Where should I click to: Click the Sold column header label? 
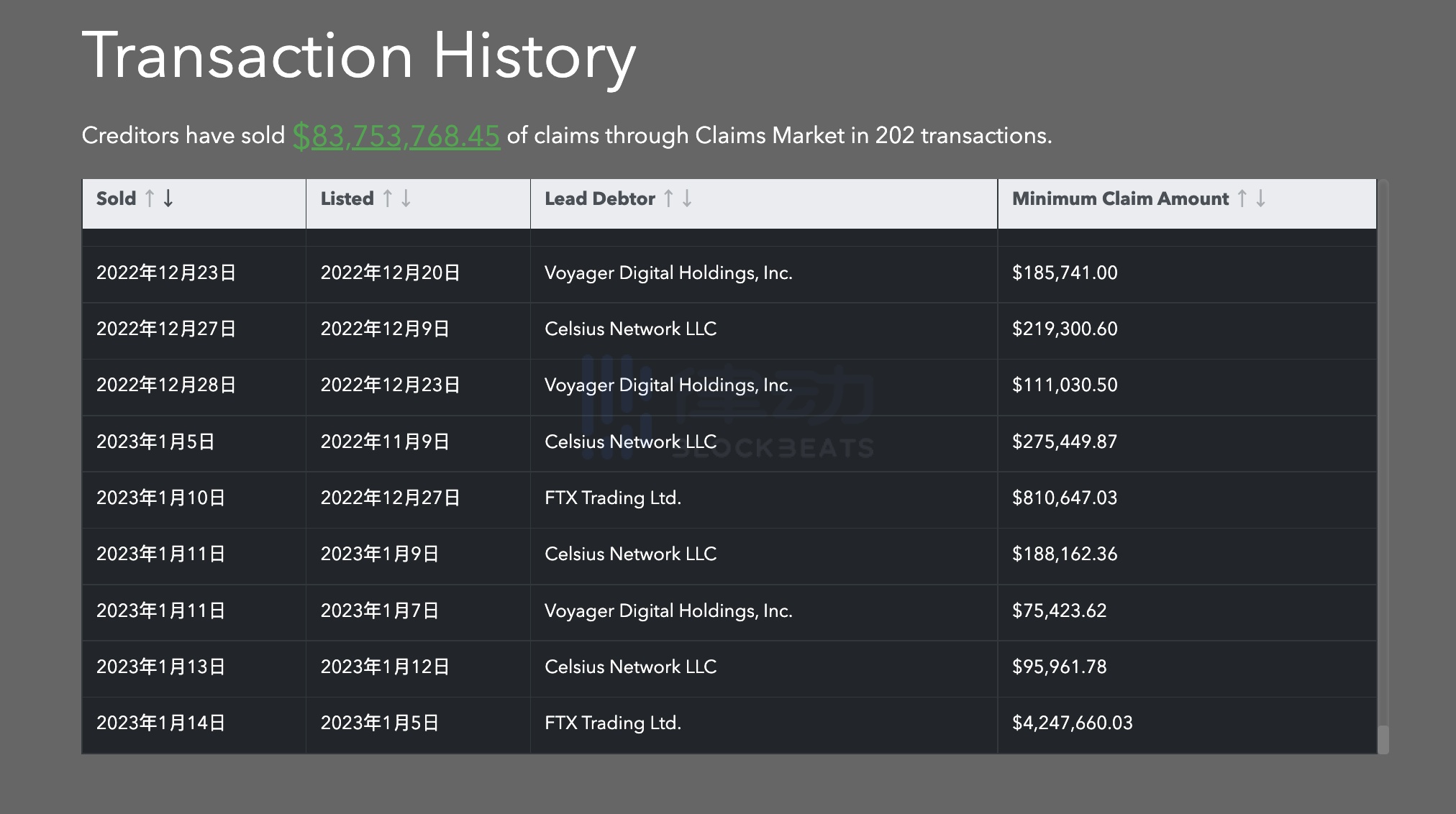[116, 198]
